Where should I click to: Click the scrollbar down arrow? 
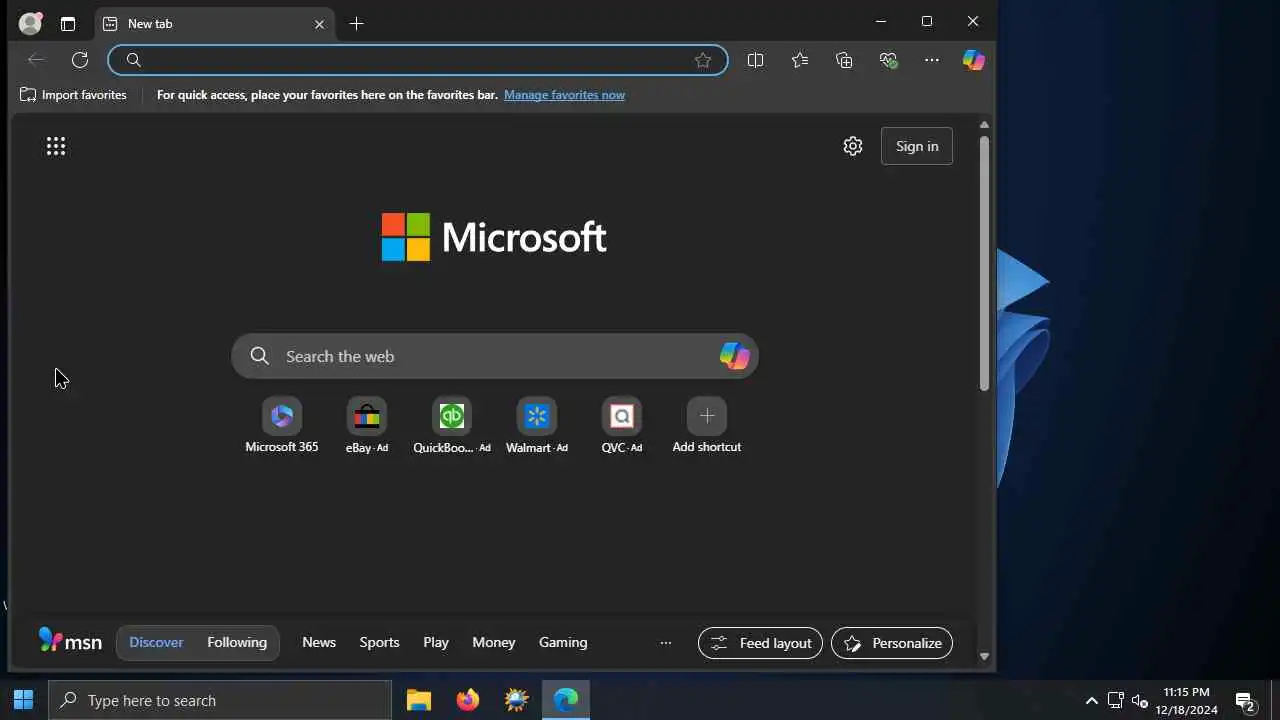tap(984, 657)
